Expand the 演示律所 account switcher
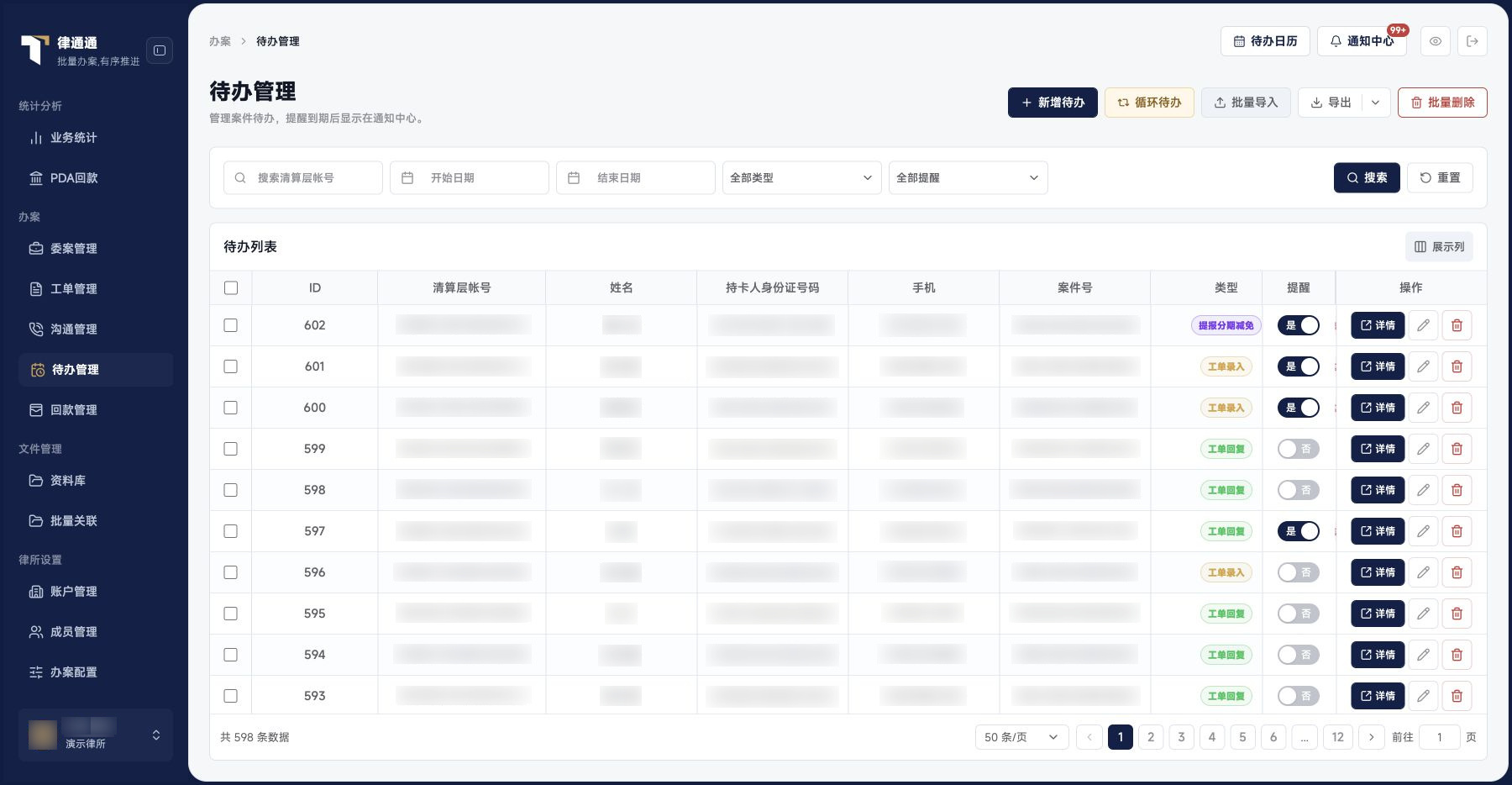1512x785 pixels. point(96,735)
